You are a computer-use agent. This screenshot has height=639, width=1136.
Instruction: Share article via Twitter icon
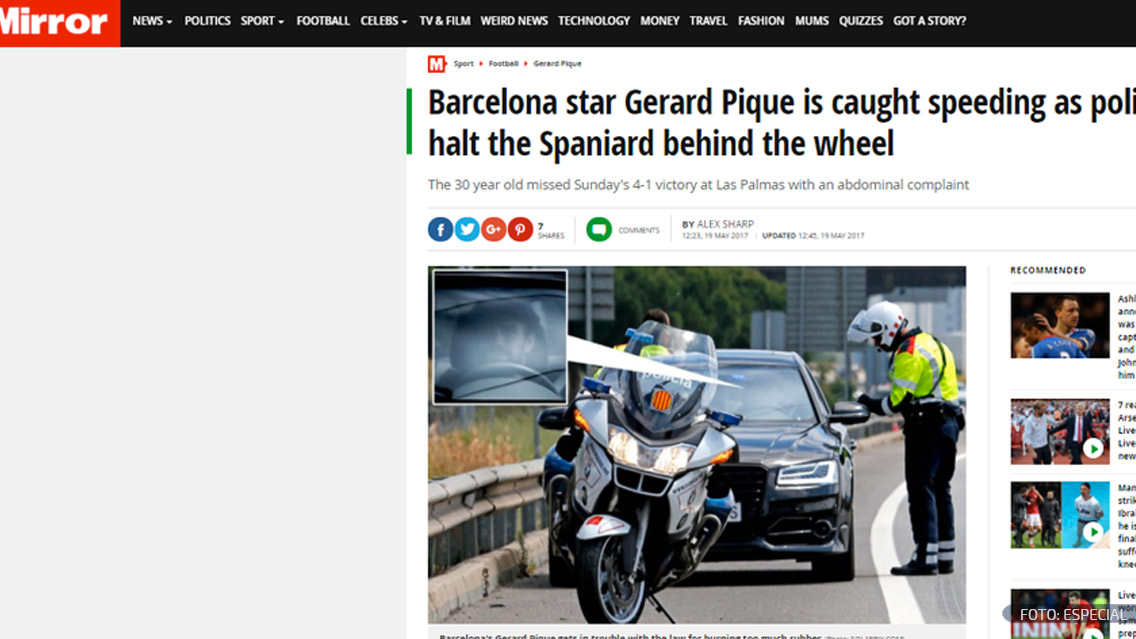[467, 230]
